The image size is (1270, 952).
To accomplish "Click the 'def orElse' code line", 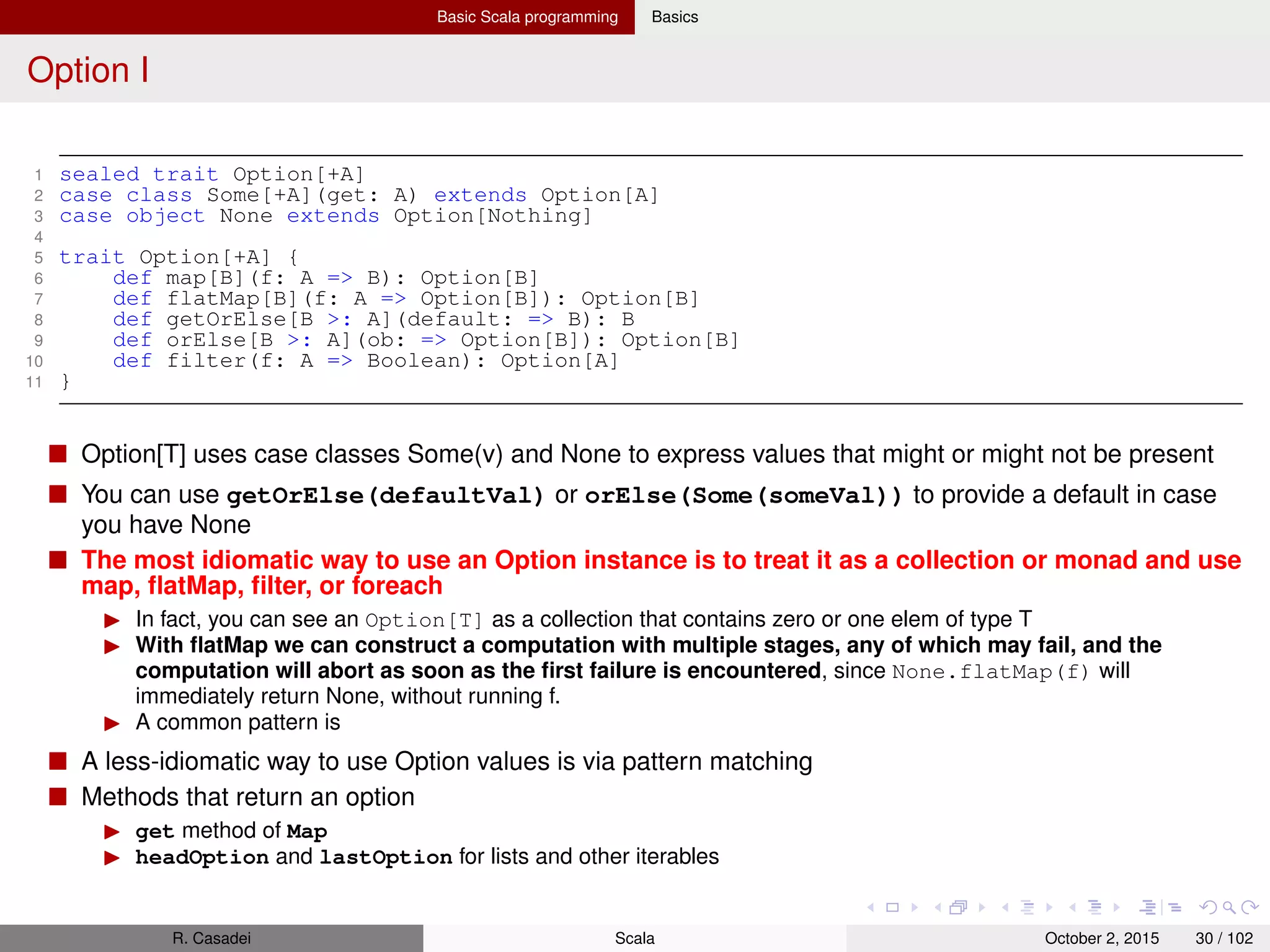I will (x=425, y=340).
